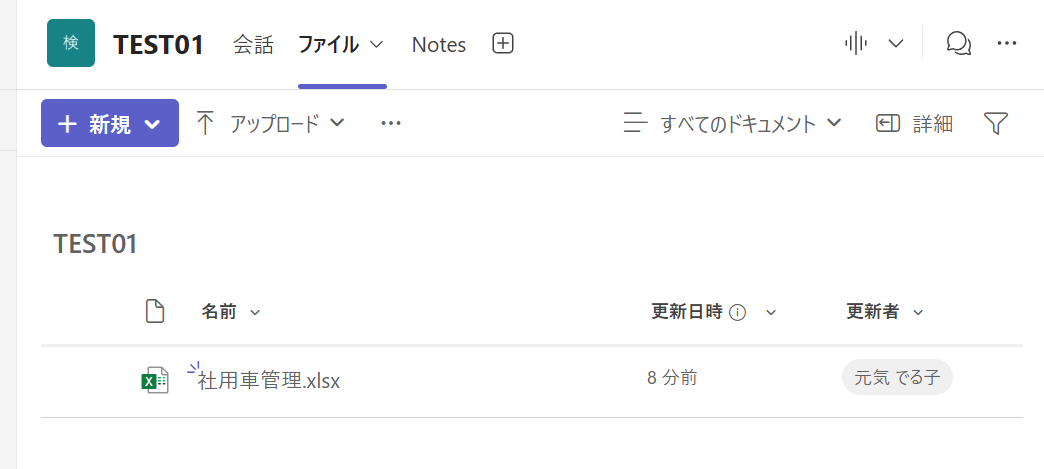Click the file type column header icon
This screenshot has width=1044, height=469.
[154, 311]
